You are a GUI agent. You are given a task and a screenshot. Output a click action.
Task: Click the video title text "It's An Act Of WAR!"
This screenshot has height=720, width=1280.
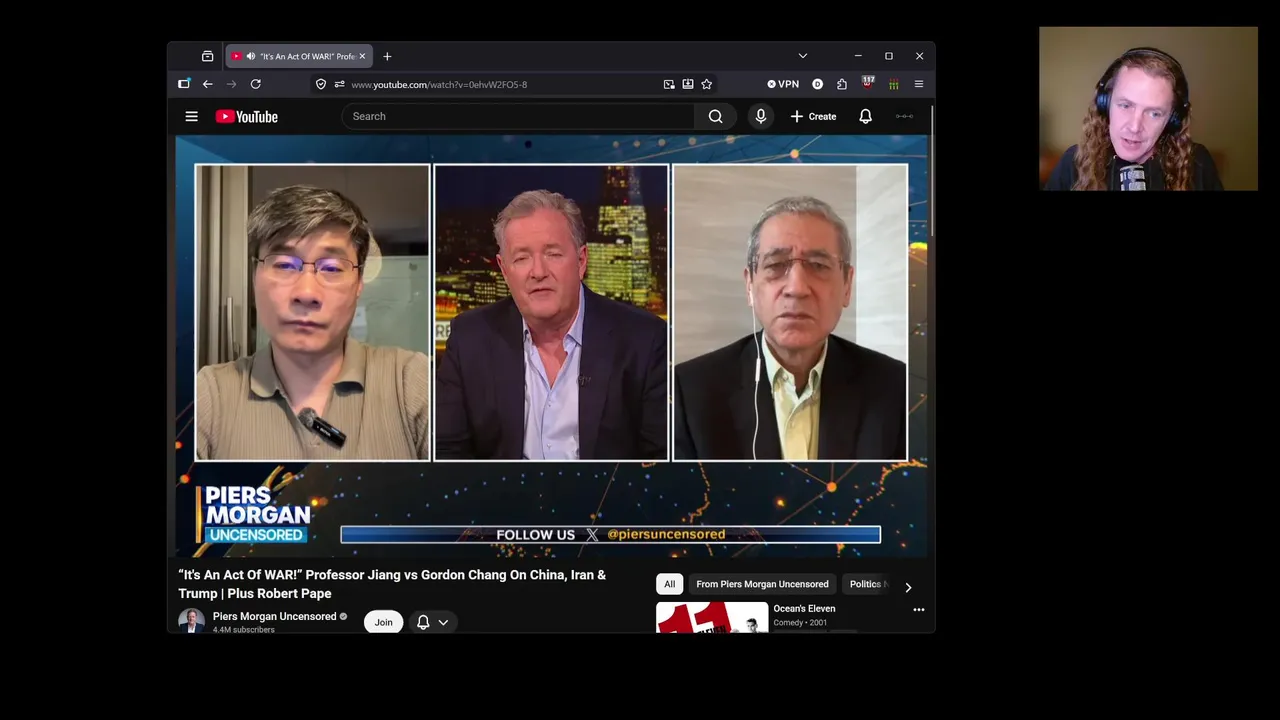point(240,575)
